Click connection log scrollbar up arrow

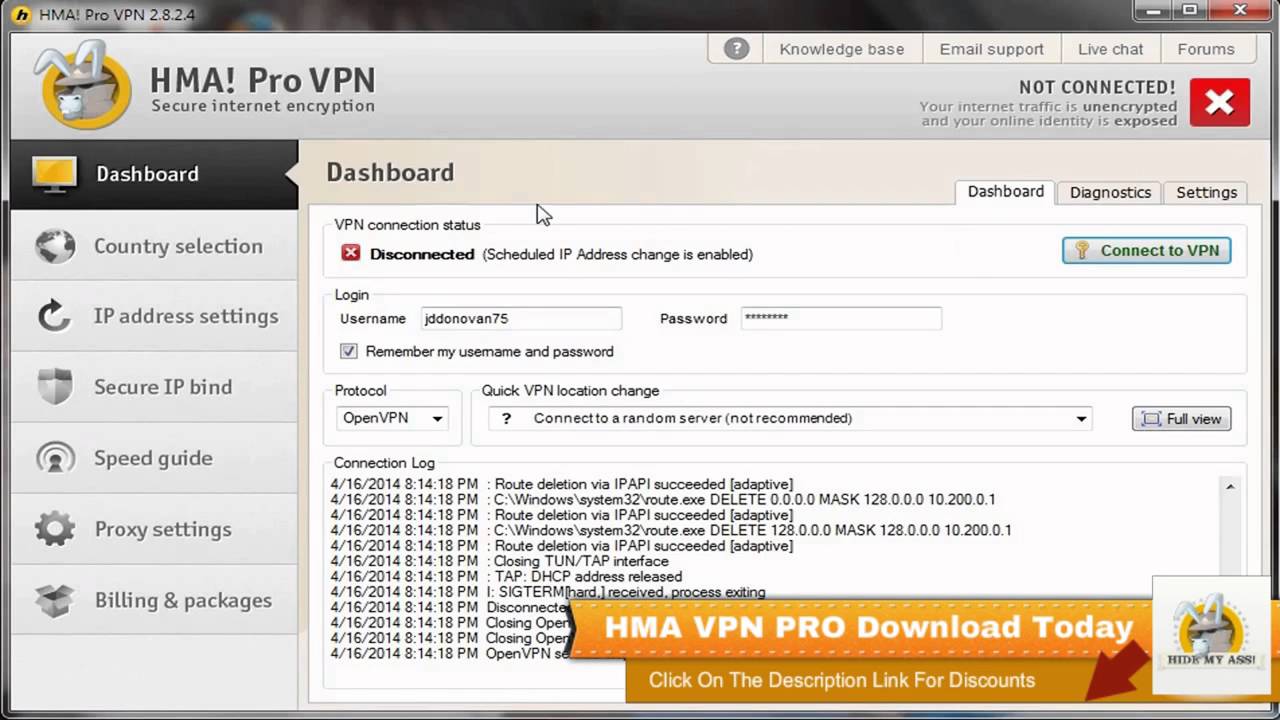pos(1229,486)
